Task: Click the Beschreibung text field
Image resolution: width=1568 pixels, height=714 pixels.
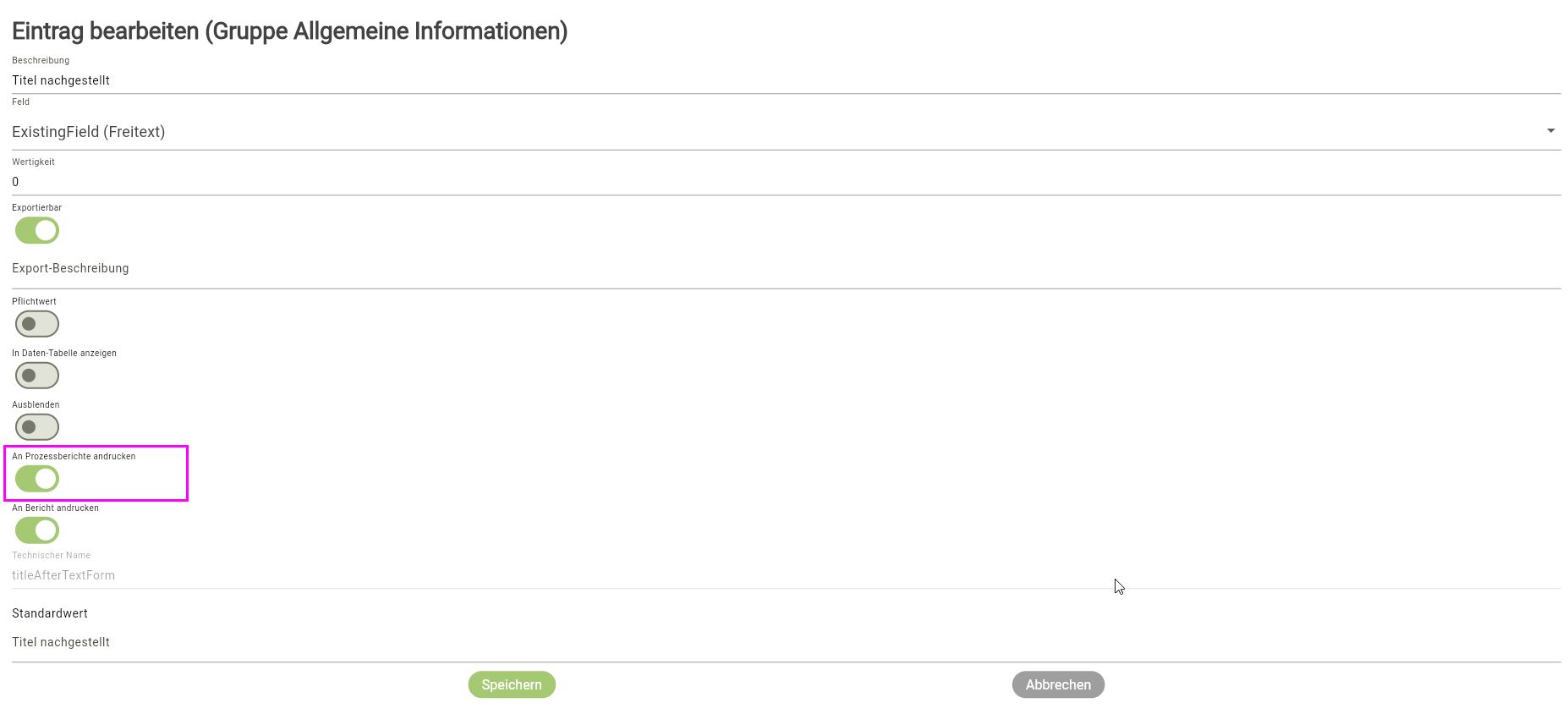Action: [785, 80]
